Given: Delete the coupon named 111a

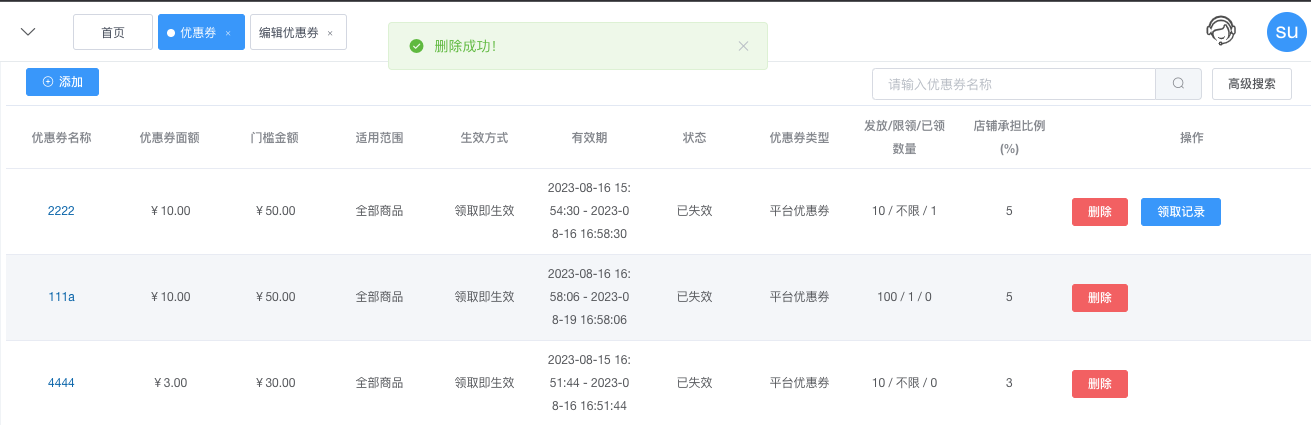Looking at the screenshot, I should [x=1100, y=298].
